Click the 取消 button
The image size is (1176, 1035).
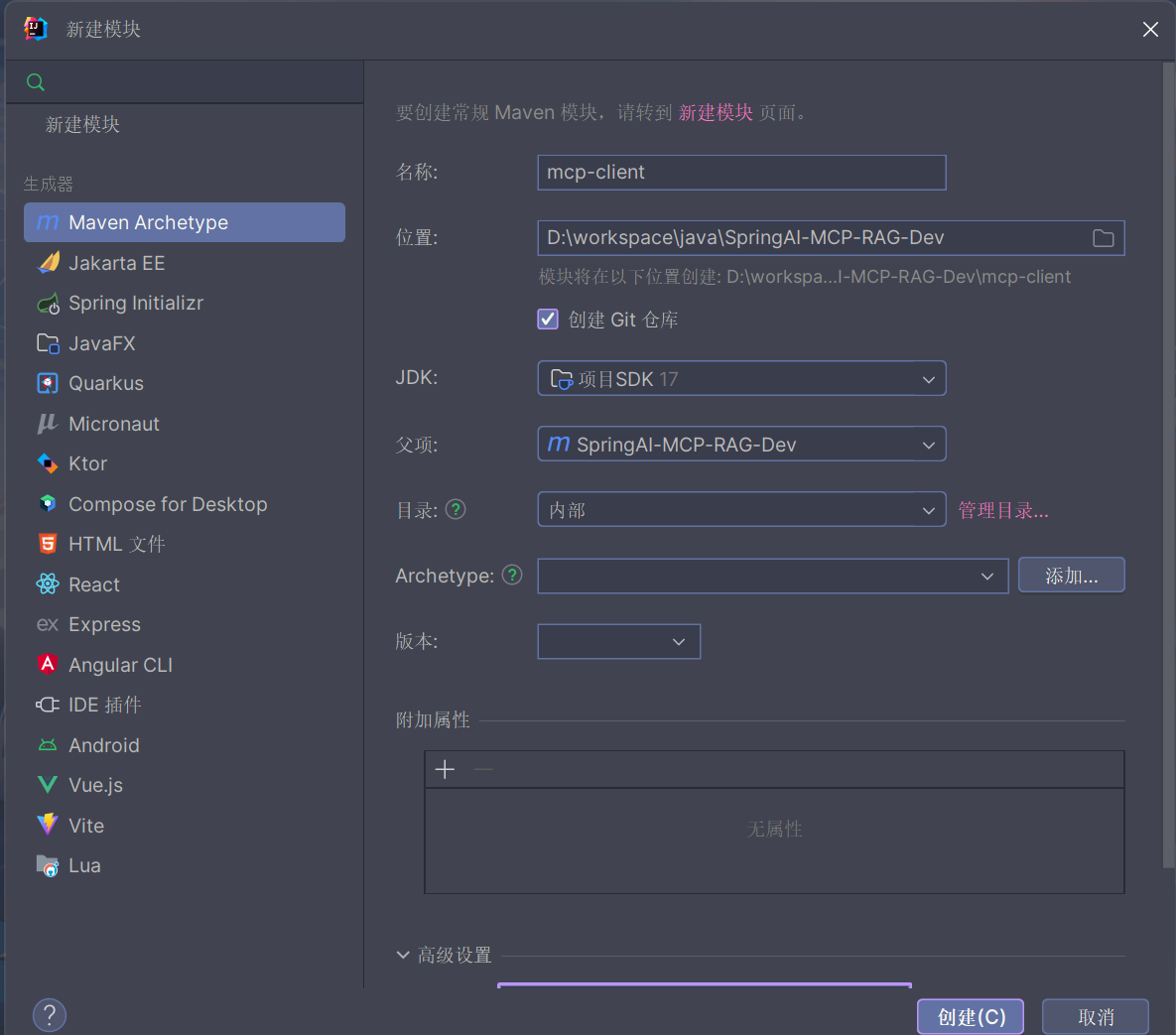(1095, 1017)
